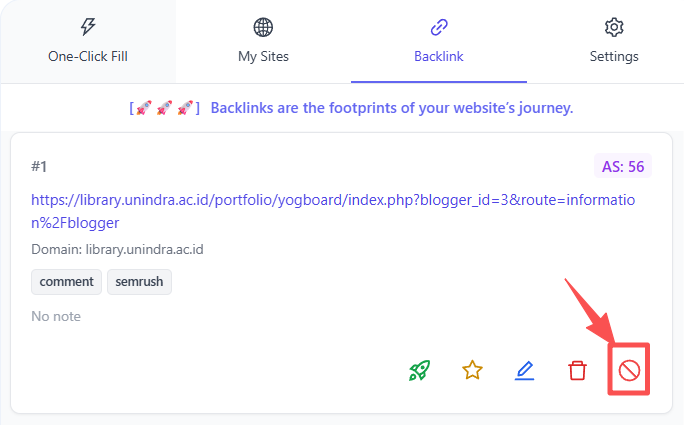
Task: Click the AS: 56 score badge
Action: 623,166
